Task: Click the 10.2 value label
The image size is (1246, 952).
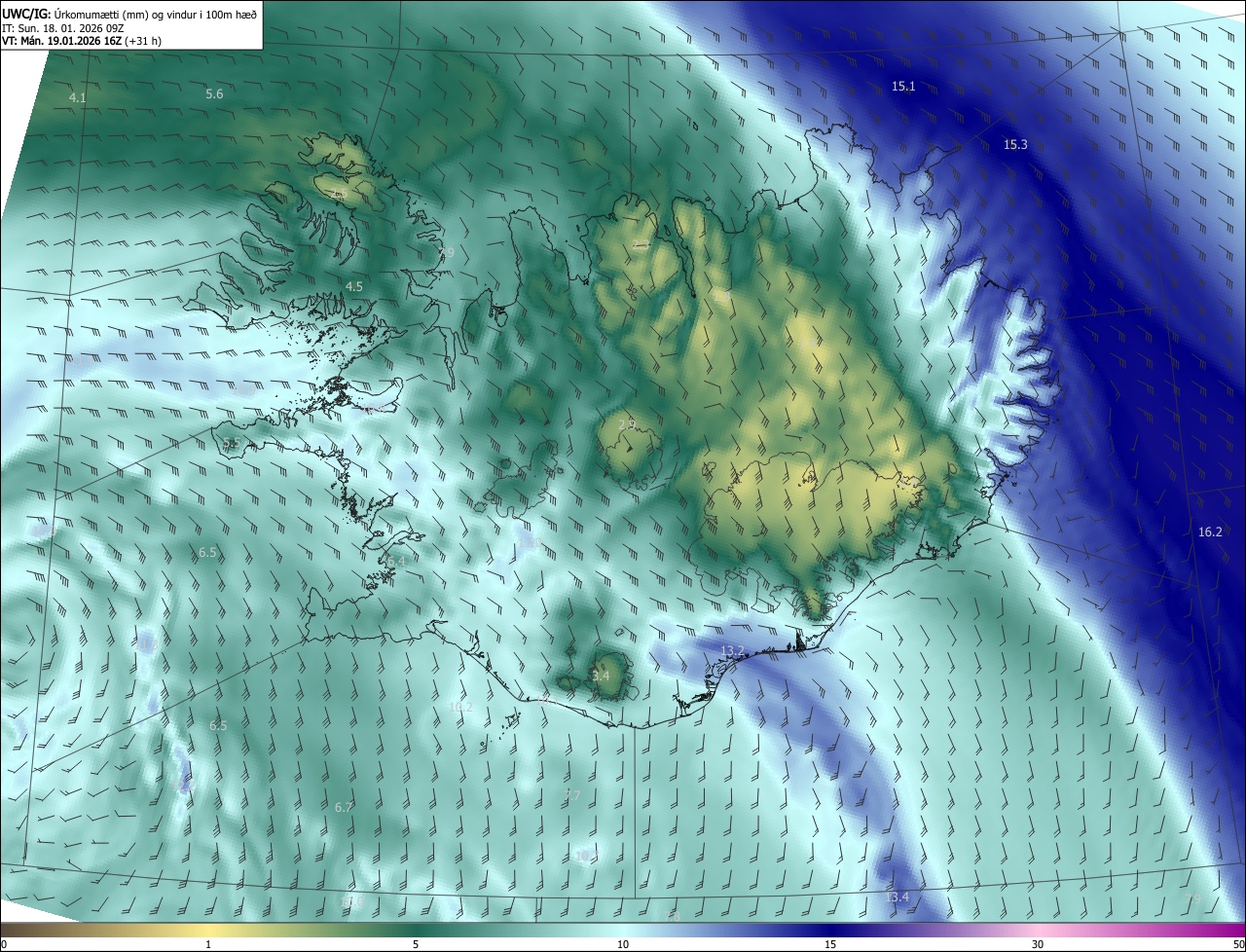Action: pyautogui.click(x=461, y=706)
